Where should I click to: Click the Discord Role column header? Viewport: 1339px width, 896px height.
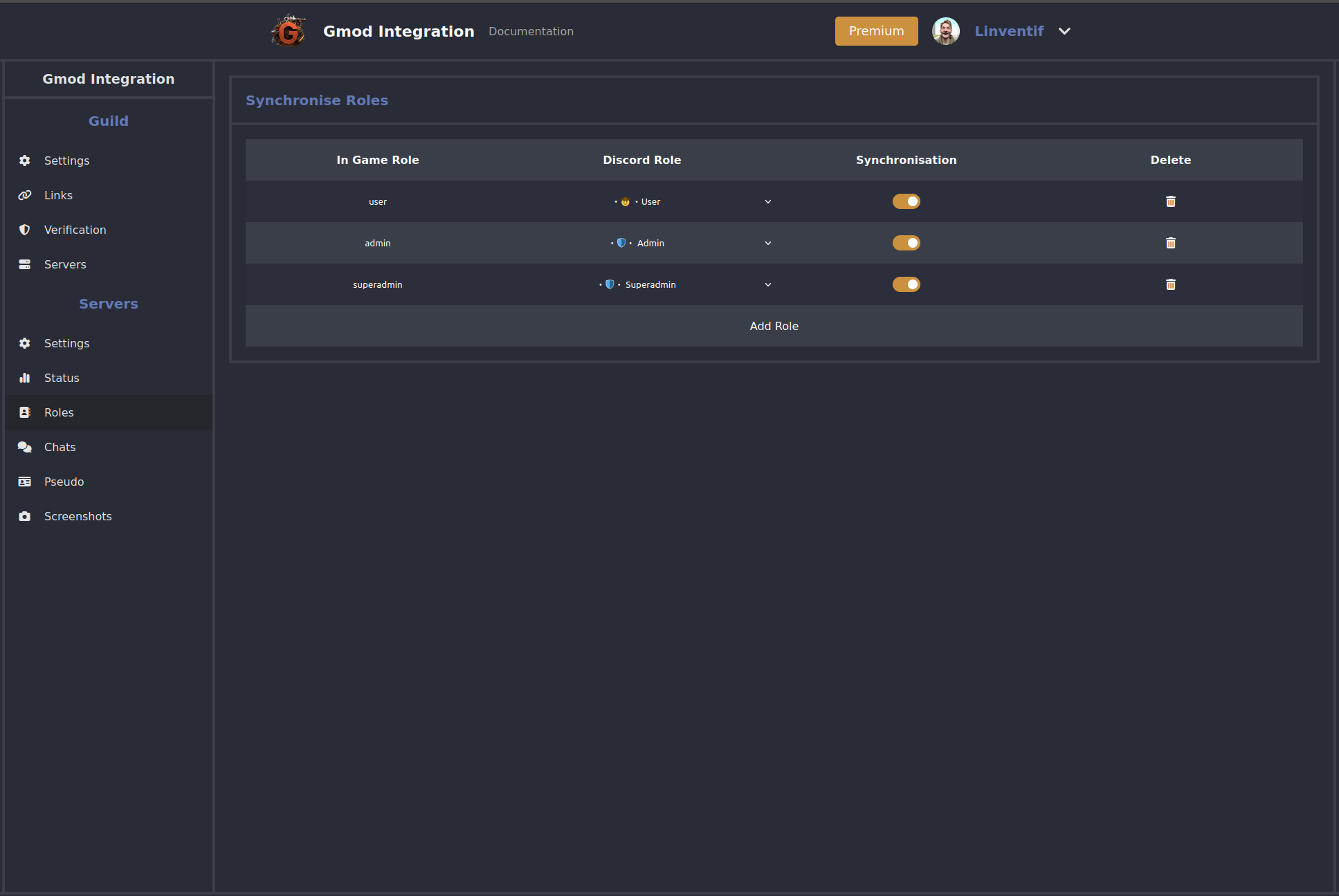click(x=642, y=160)
